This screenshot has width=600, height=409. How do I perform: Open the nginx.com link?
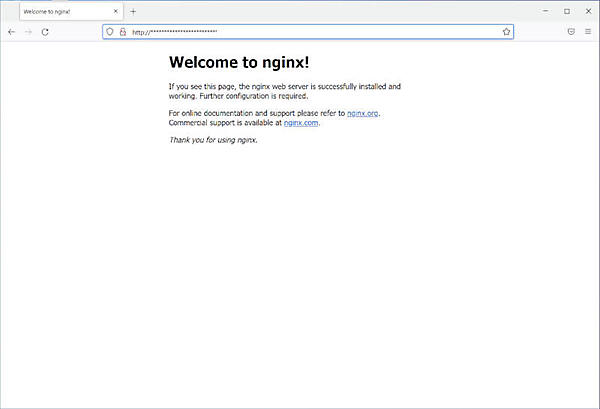(301, 123)
